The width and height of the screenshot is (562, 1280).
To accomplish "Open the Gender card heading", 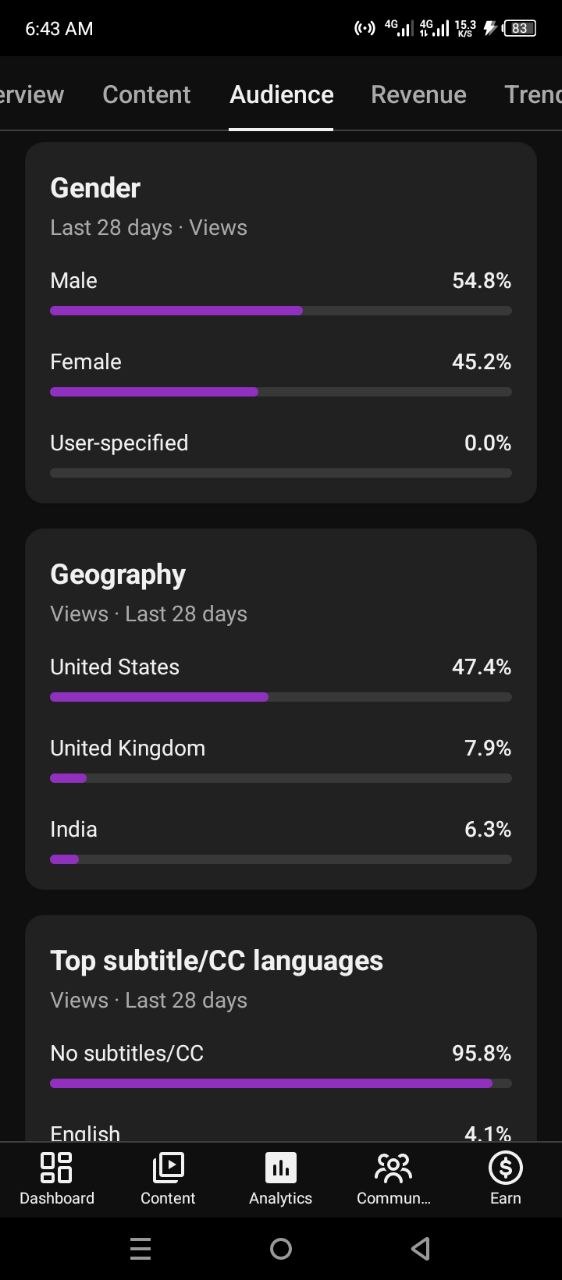I will pos(95,188).
